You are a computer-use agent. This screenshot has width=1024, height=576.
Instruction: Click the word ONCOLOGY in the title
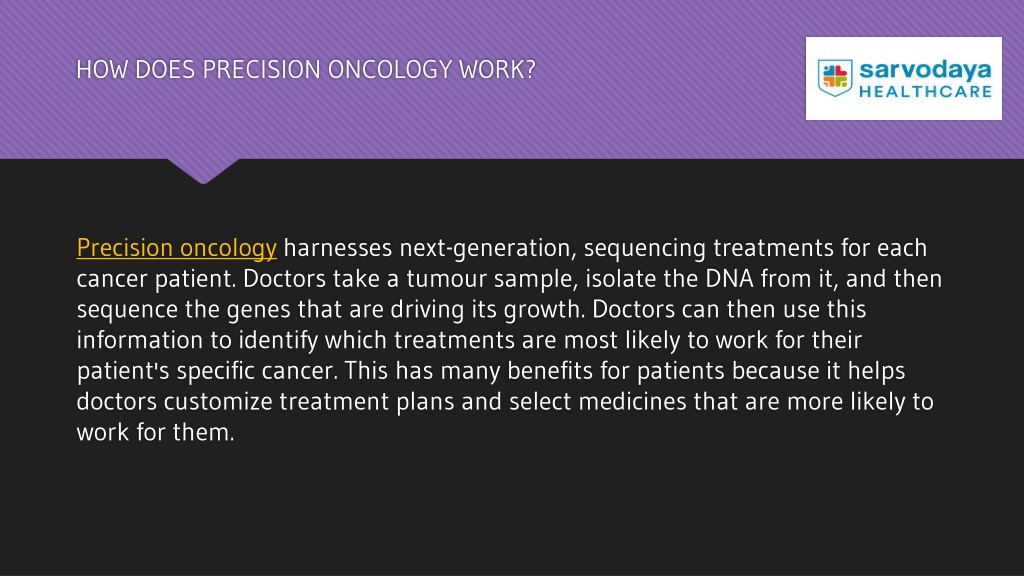[389, 69]
